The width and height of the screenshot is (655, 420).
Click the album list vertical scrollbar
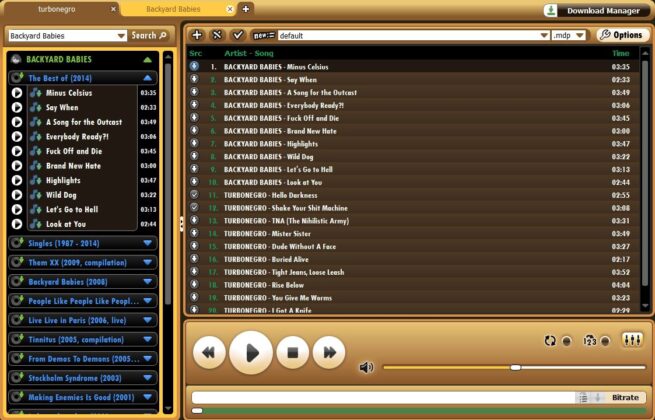(168, 184)
